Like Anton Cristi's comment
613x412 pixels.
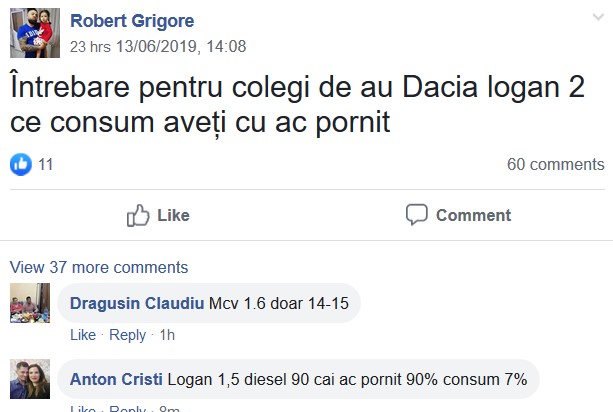coord(83,408)
